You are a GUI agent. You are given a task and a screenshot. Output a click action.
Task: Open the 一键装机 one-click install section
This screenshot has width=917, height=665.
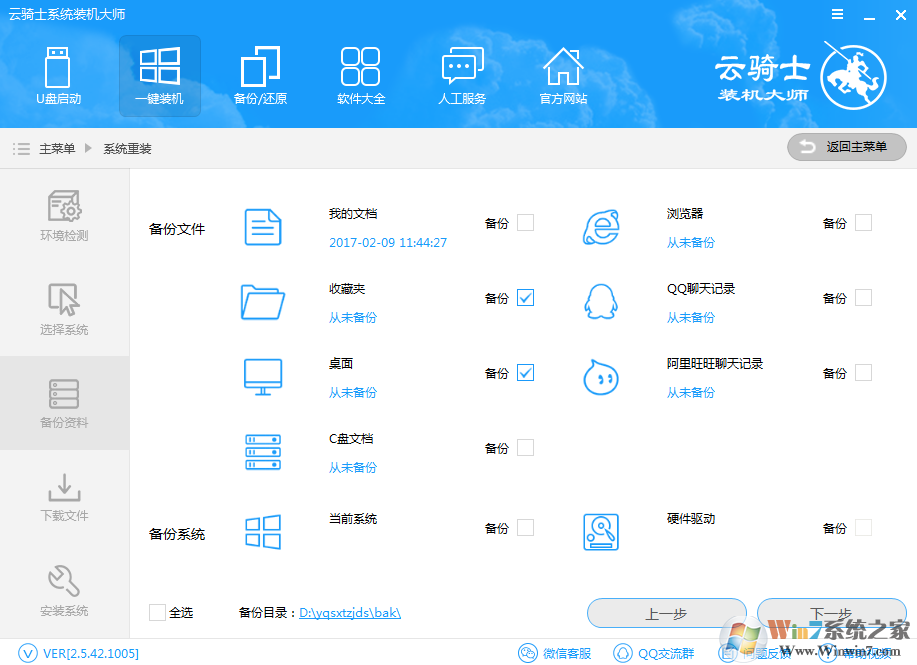159,75
